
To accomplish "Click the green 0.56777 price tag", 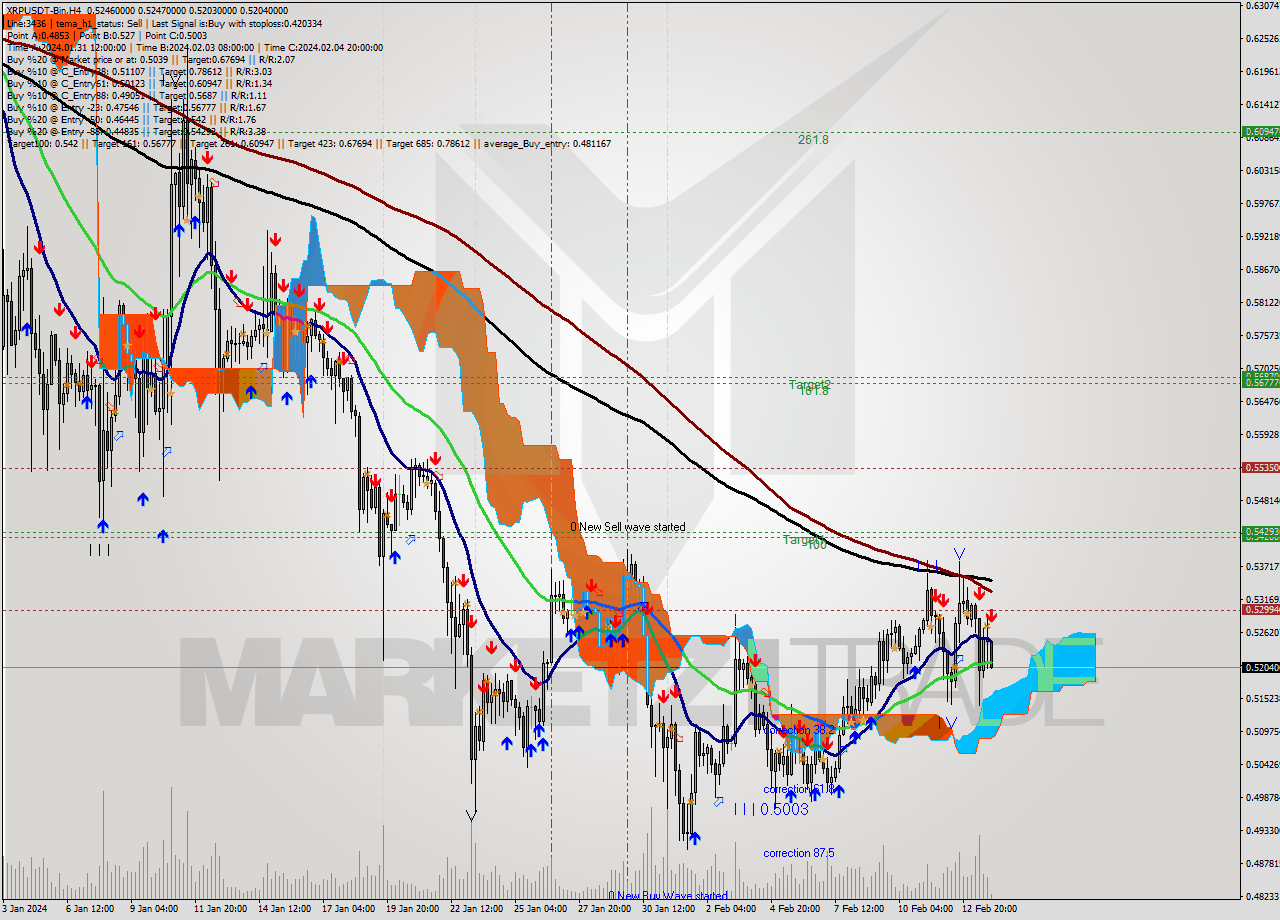I will click(1260, 382).
